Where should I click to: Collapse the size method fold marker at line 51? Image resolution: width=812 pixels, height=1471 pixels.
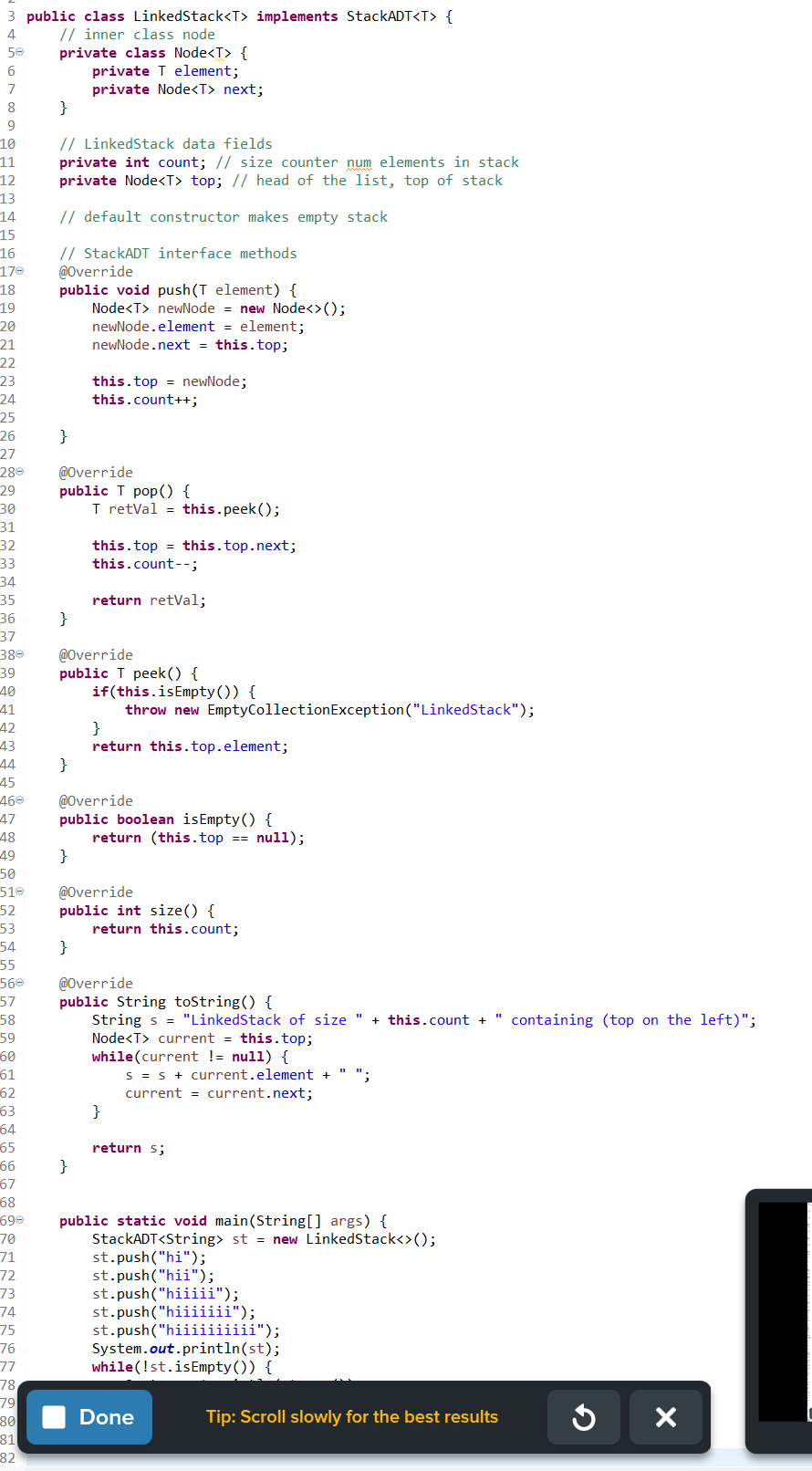20,892
